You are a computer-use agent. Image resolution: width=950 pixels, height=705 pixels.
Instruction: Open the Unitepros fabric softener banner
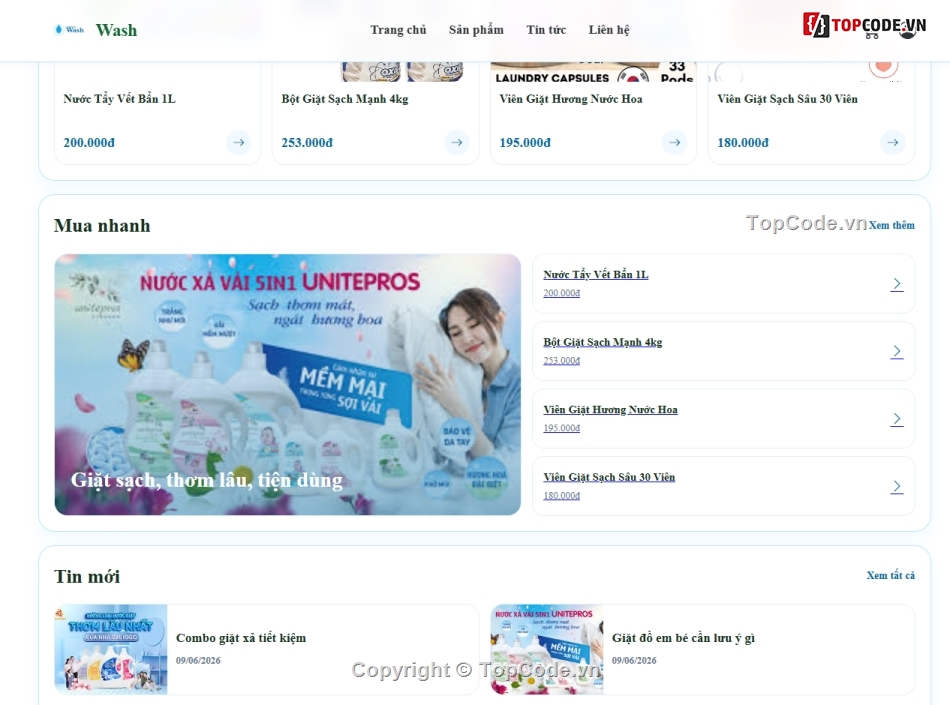288,385
